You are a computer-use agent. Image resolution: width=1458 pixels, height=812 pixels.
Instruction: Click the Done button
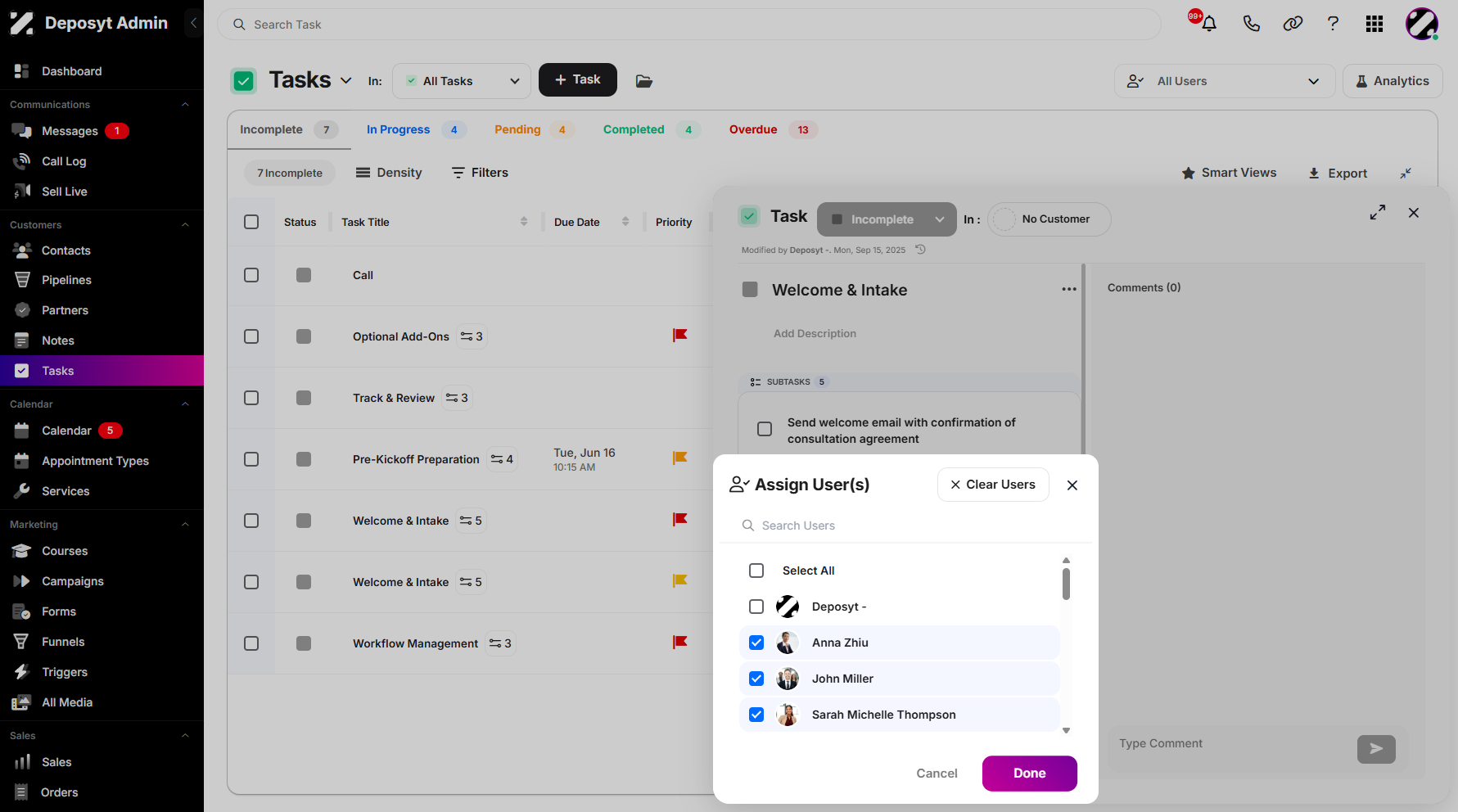[1030, 774]
